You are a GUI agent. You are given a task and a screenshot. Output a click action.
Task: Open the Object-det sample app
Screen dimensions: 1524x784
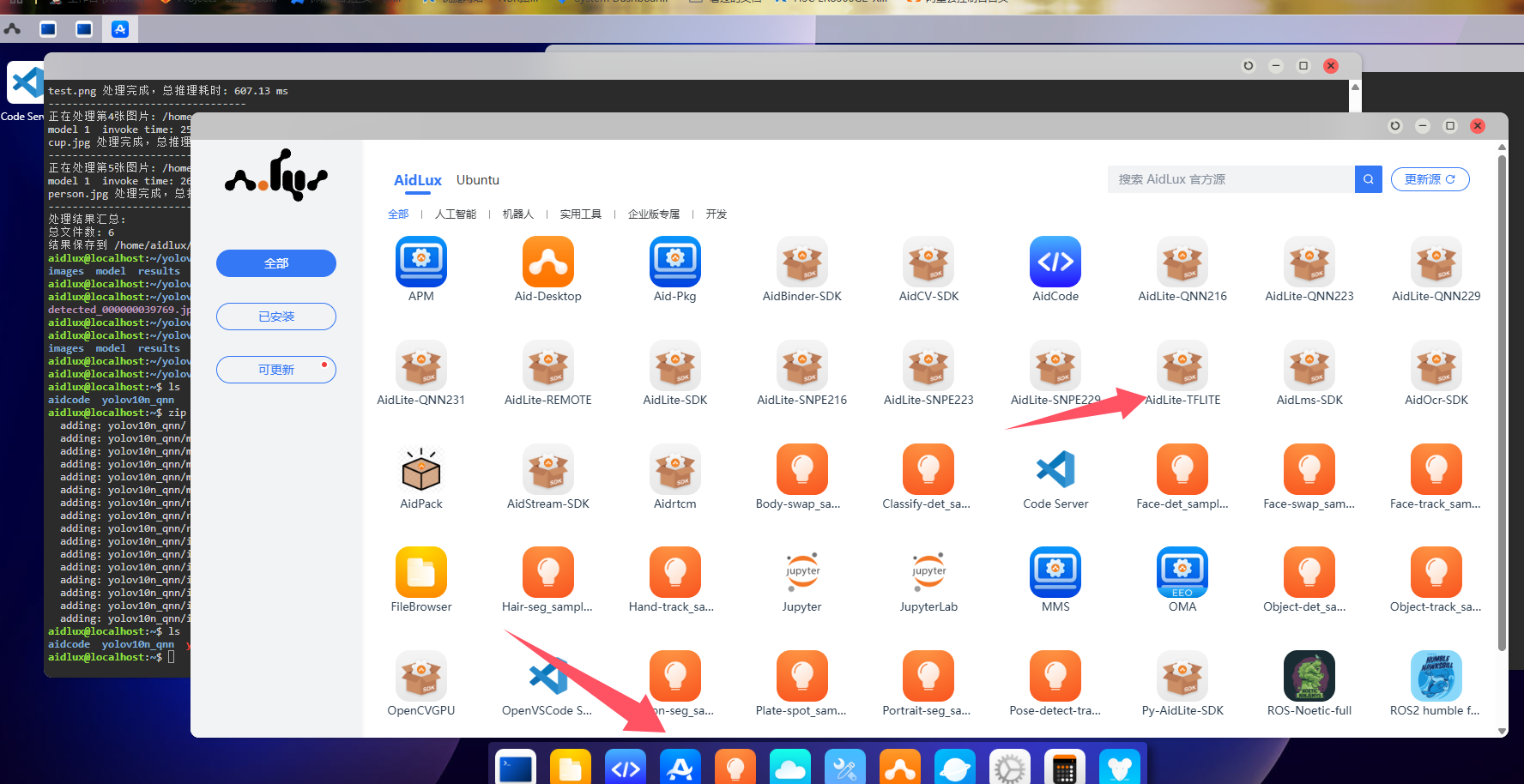pyautogui.click(x=1309, y=572)
